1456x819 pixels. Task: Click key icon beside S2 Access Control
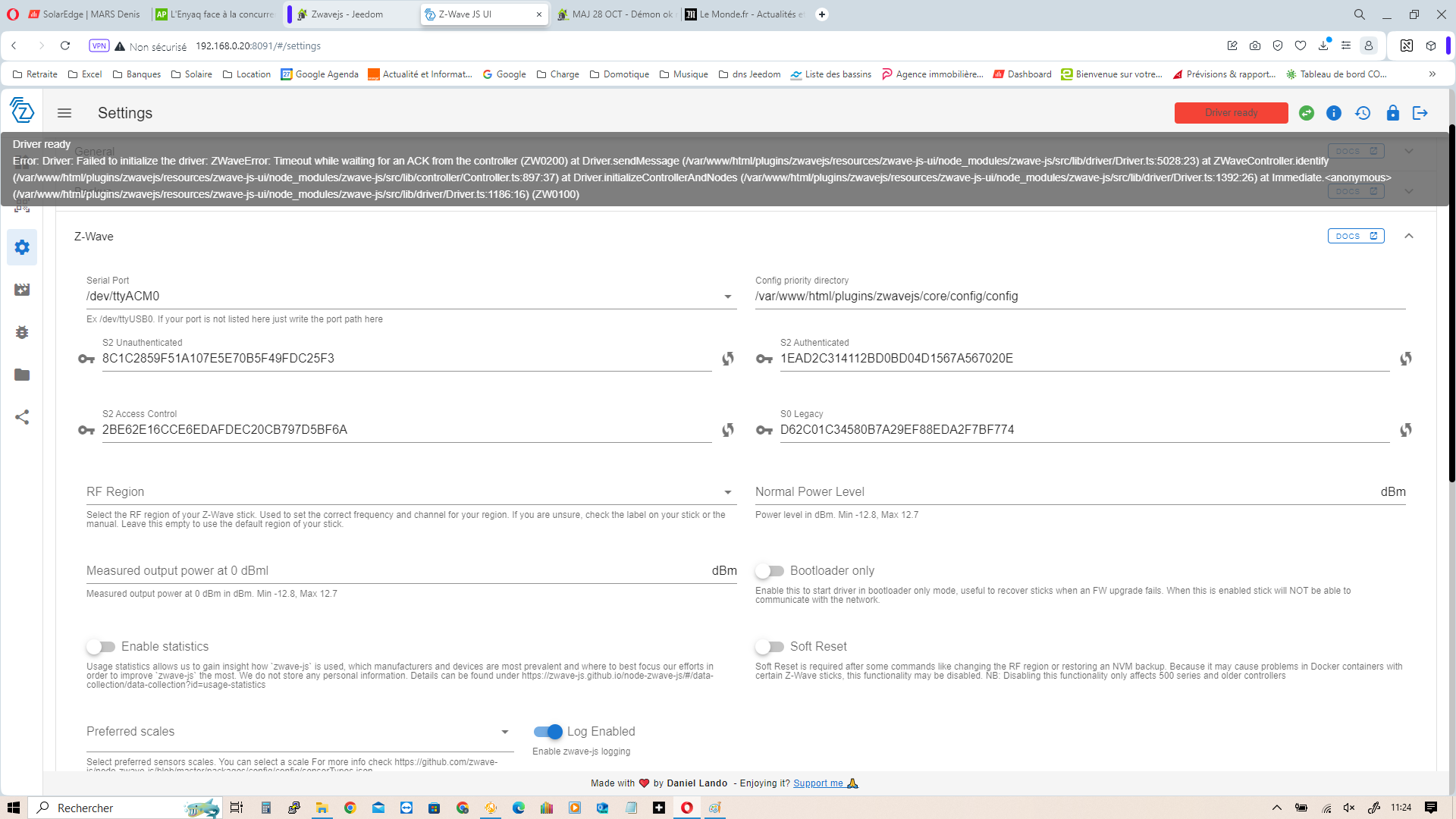[86, 430]
